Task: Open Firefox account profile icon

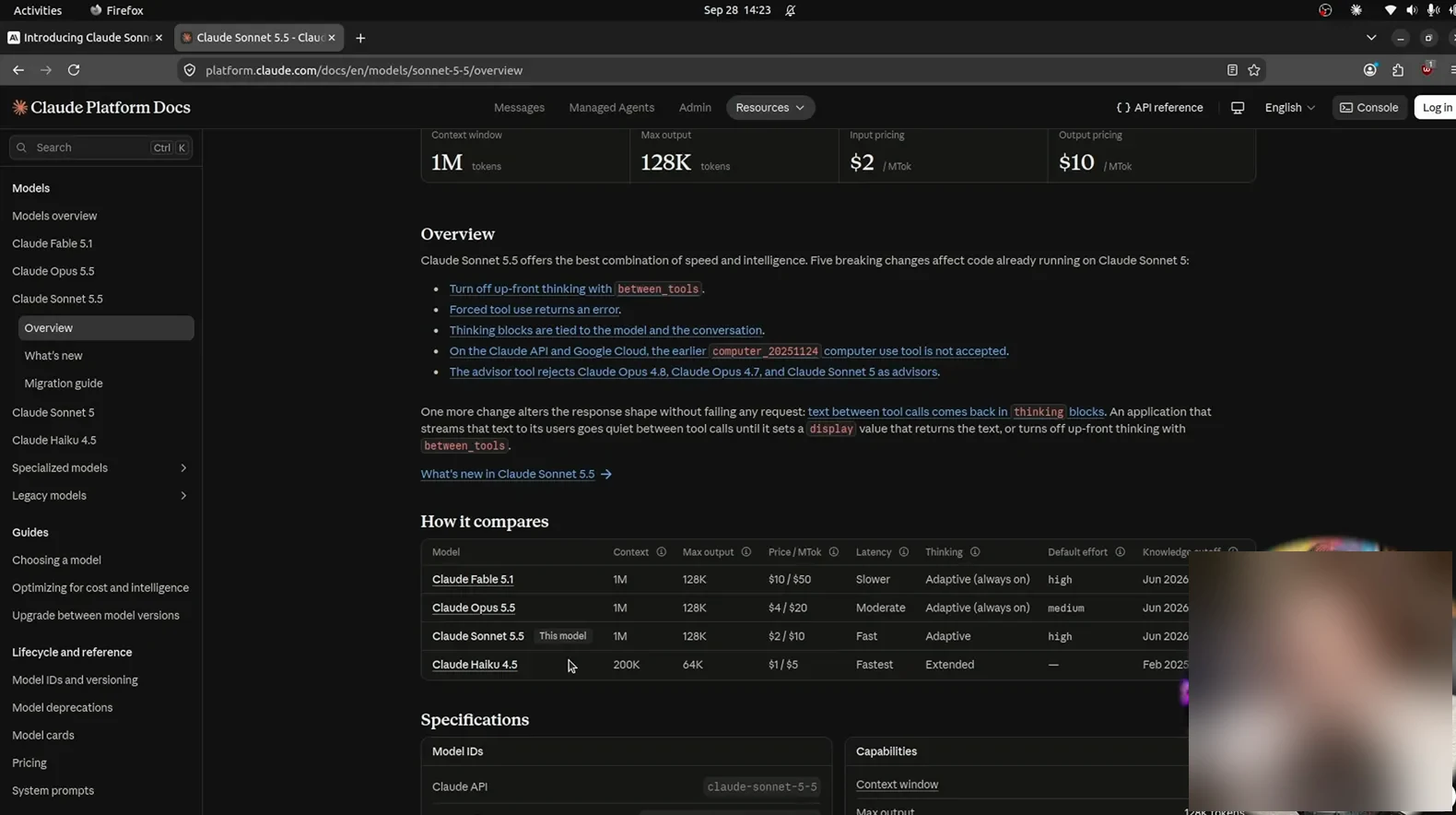Action: click(x=1370, y=70)
